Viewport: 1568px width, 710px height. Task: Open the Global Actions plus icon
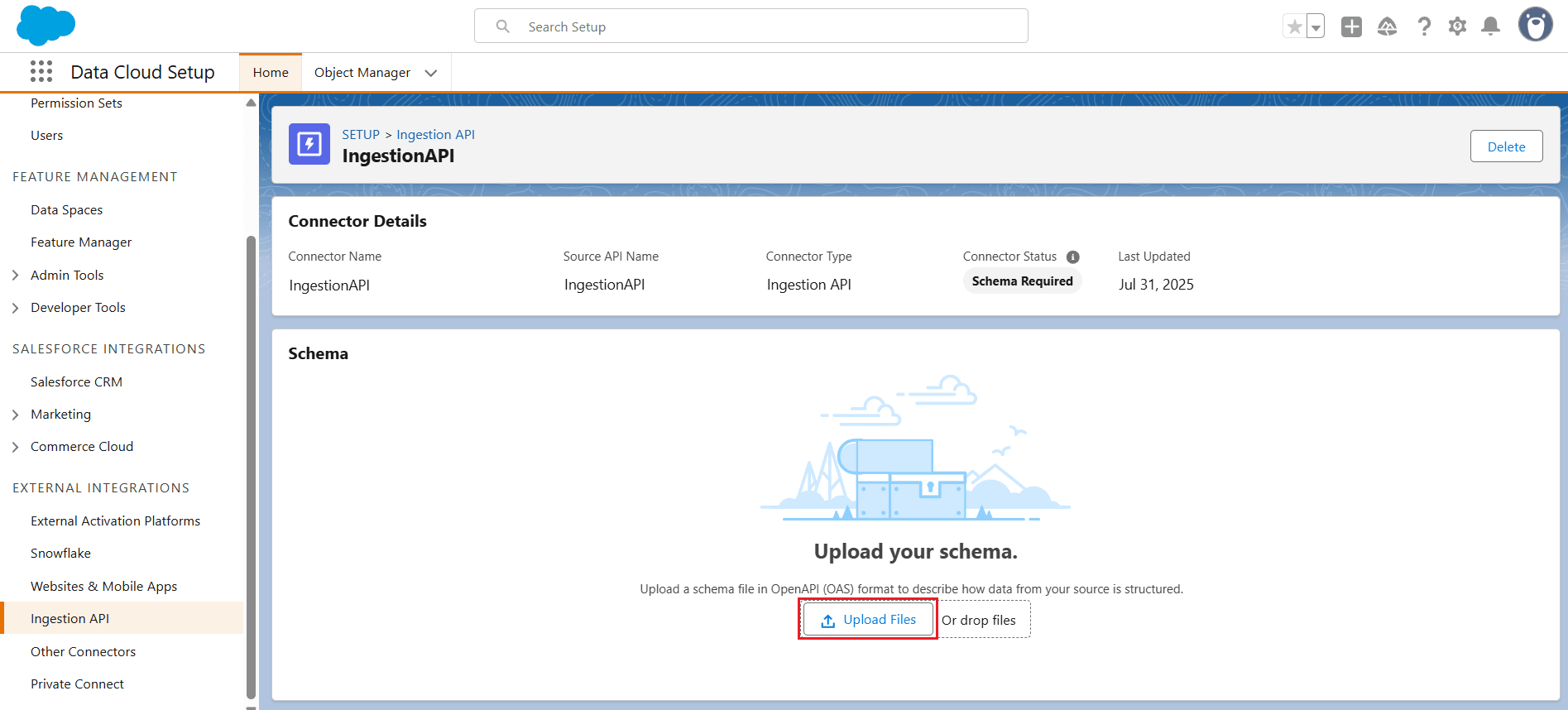1351,26
